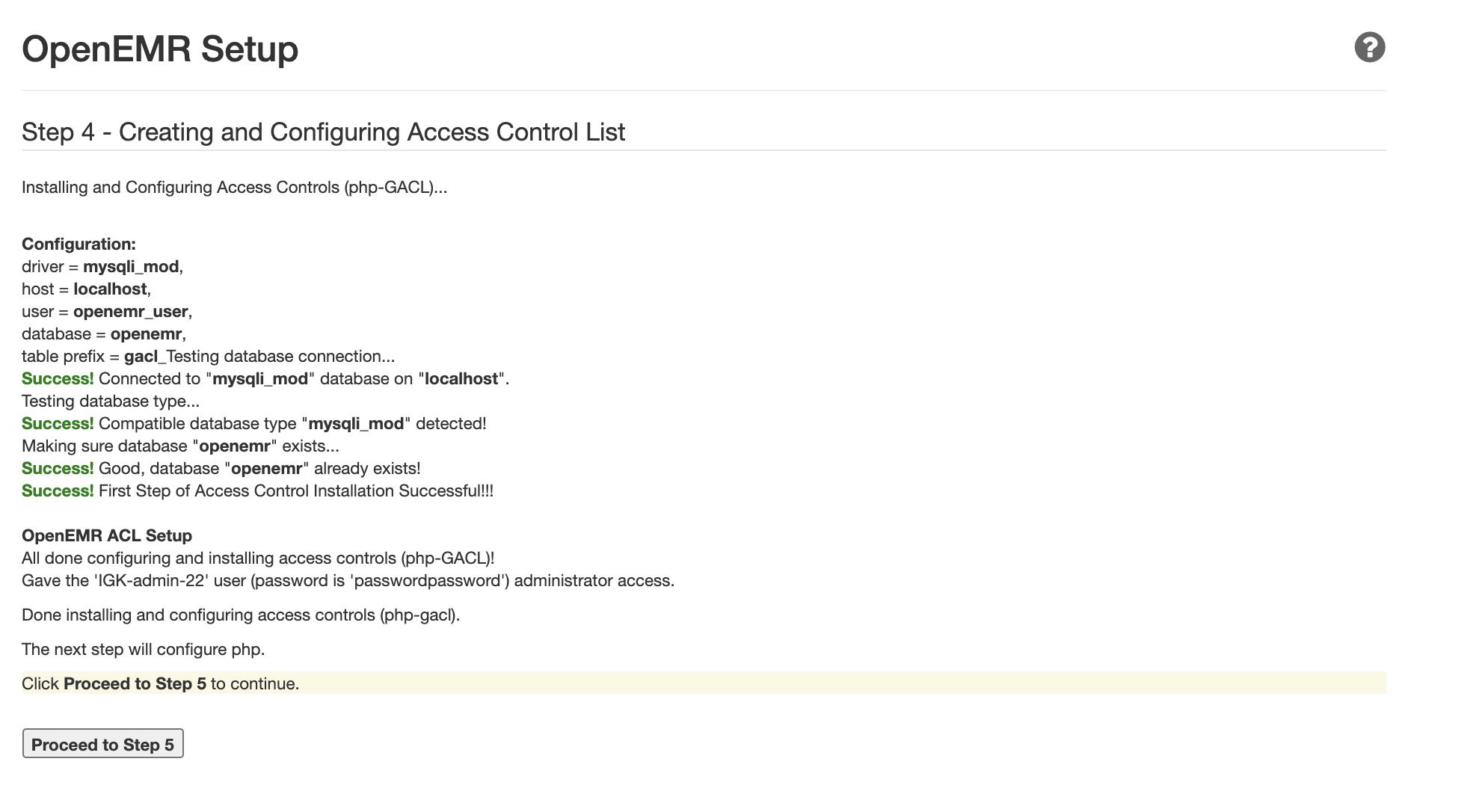Screen dimensions: 1473x812
Task: Click the gacl_ table prefix text
Action: pos(144,357)
